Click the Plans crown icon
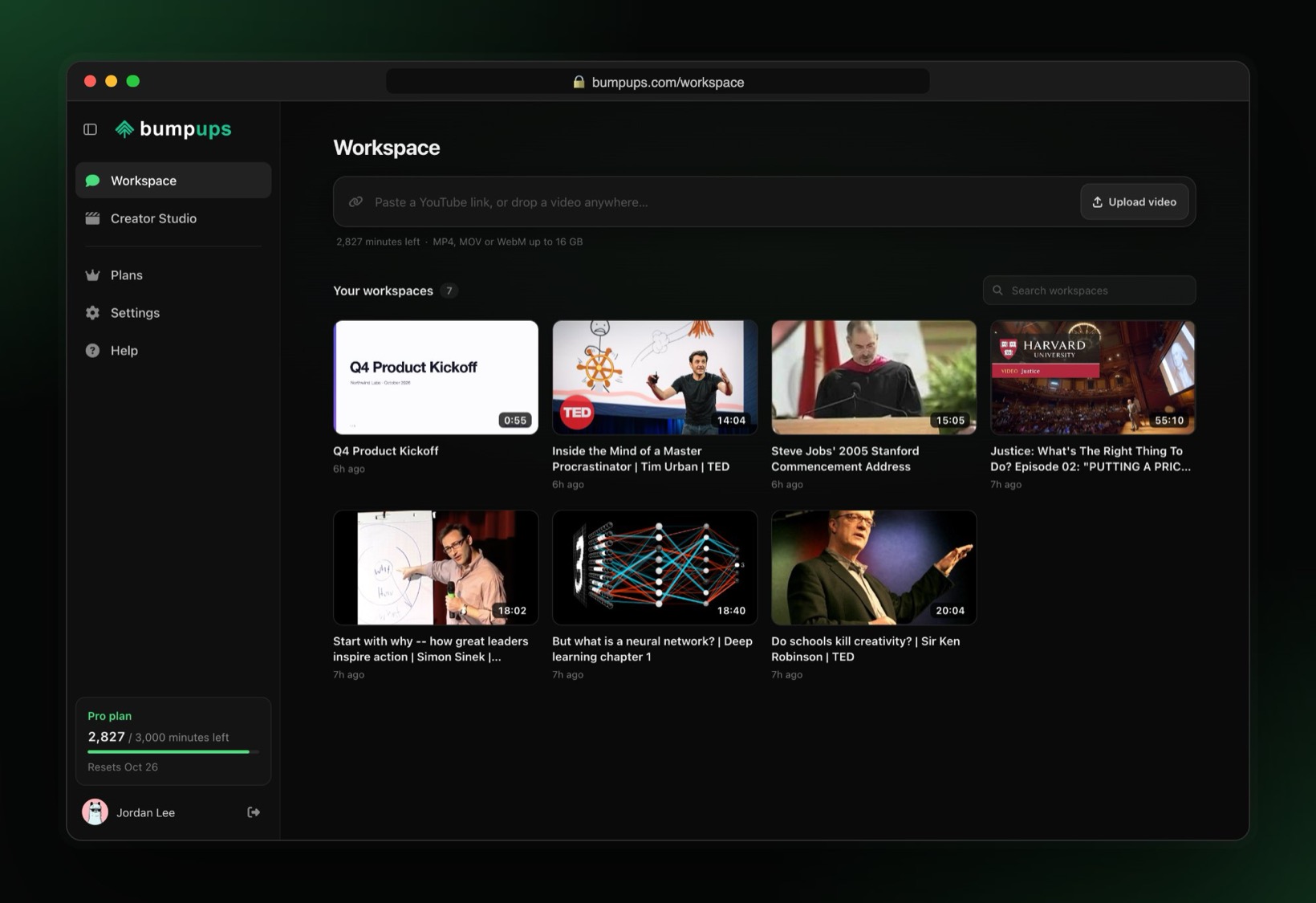This screenshot has width=1316, height=903. 93,275
